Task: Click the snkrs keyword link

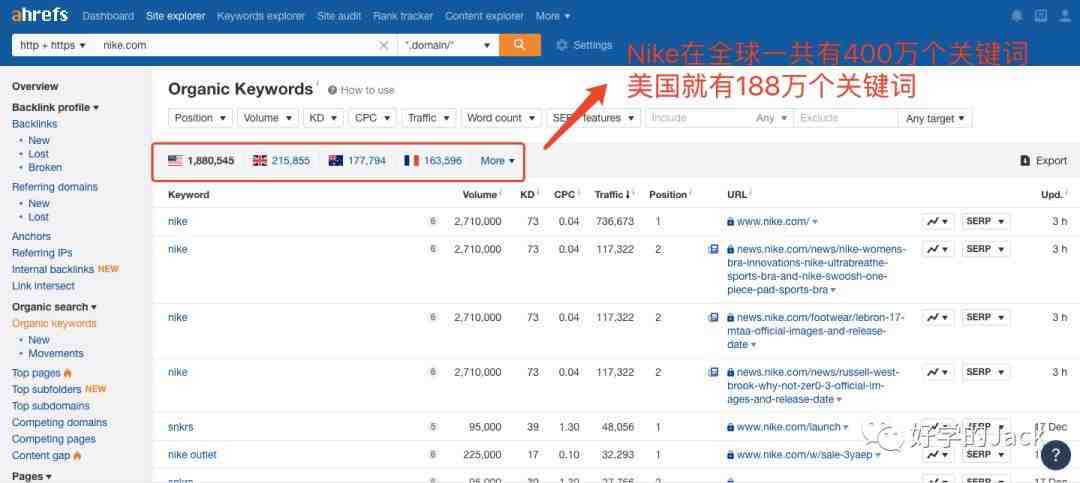Action: (180, 427)
